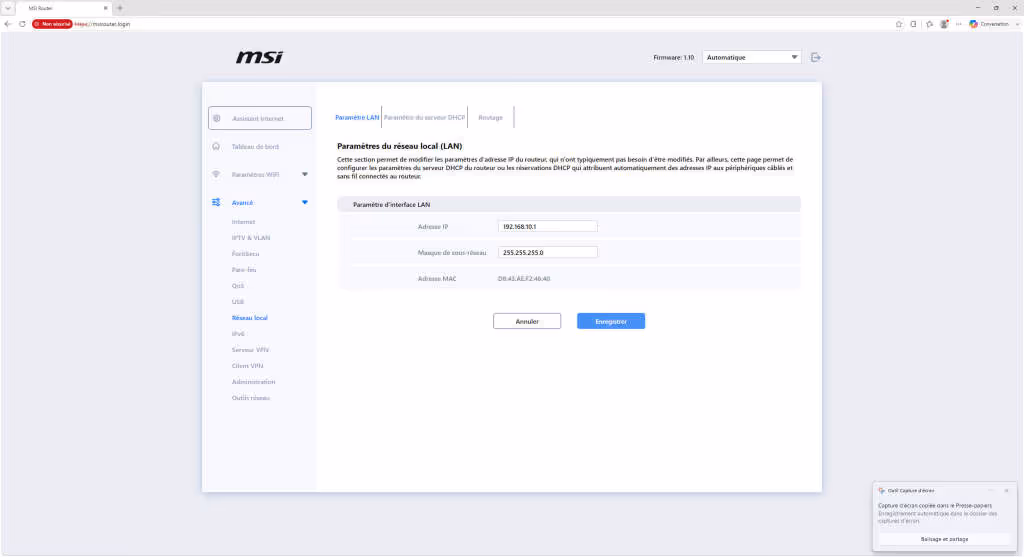Select Serveur VPN from the Avancé menu
This screenshot has width=1024, height=557.
point(250,350)
